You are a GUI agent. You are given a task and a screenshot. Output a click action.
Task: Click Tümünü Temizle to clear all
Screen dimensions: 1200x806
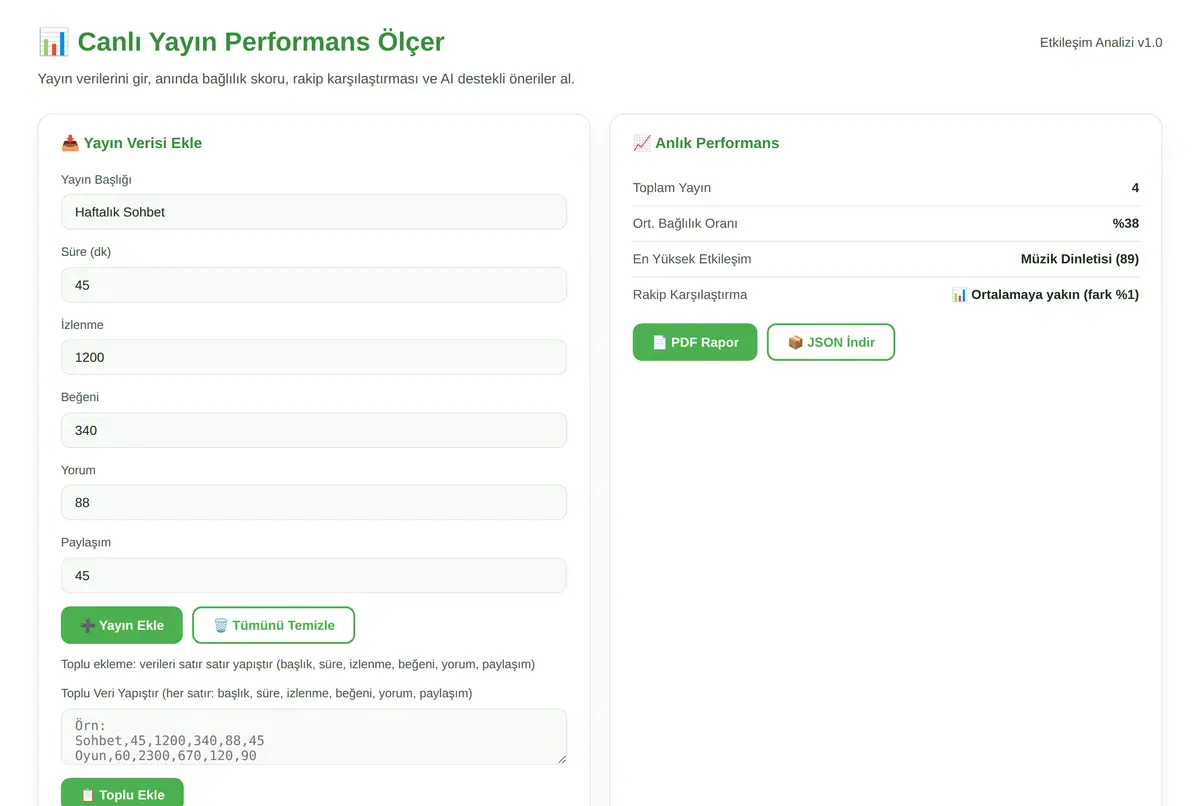coord(274,625)
